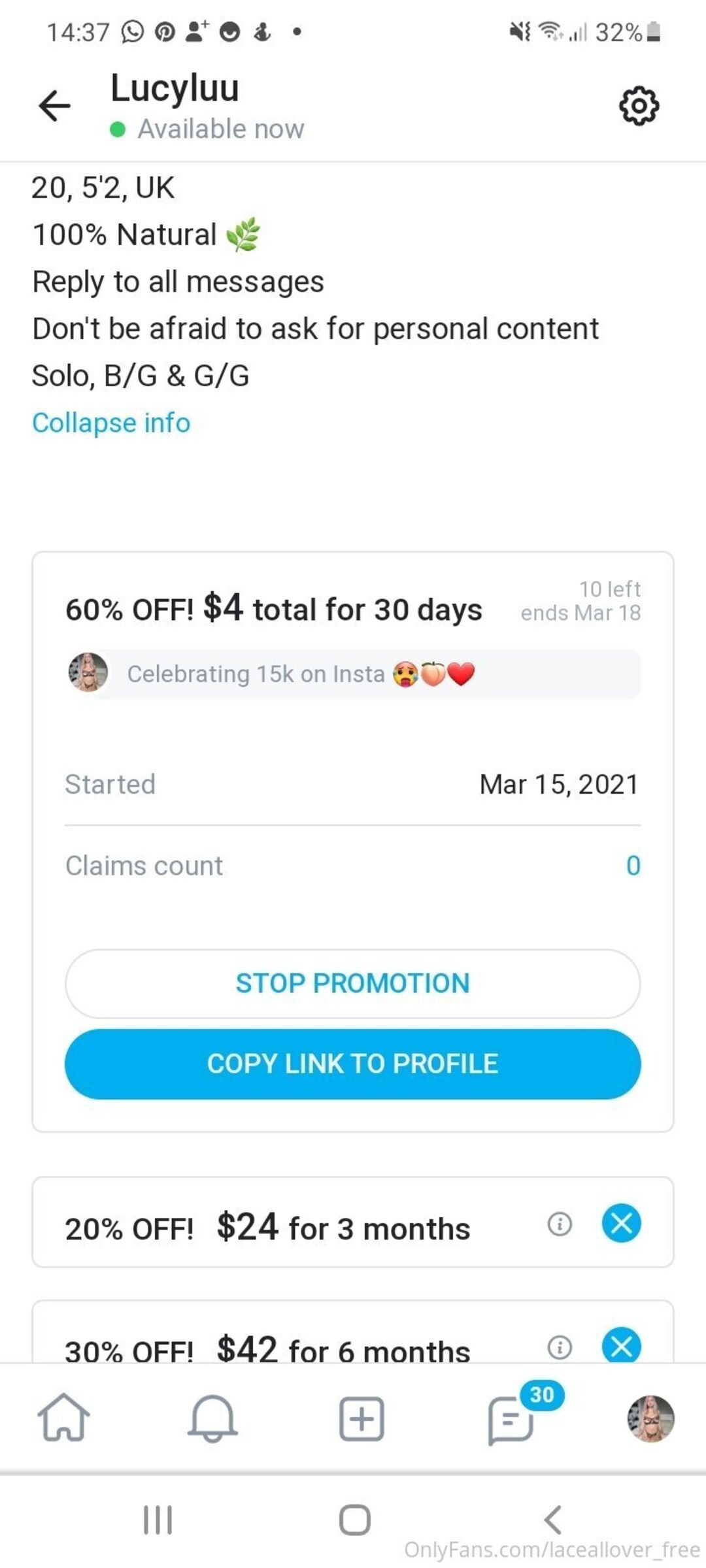The height and width of the screenshot is (1568, 706).
Task: Tap the back arrow in header
Action: point(54,106)
